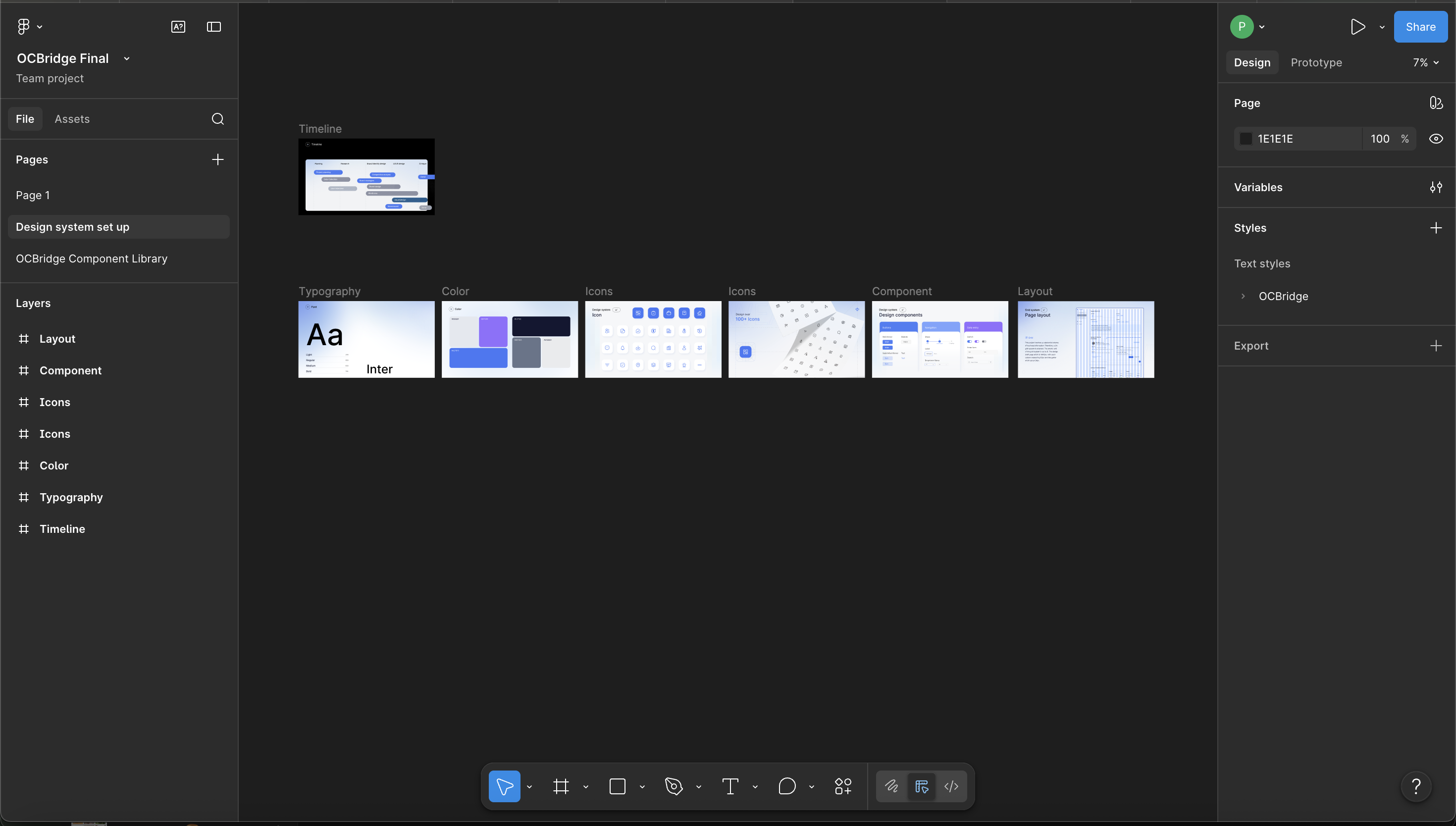The width and height of the screenshot is (1456, 826).
Task: Expand OCBridge text styles group
Action: pos(1243,296)
